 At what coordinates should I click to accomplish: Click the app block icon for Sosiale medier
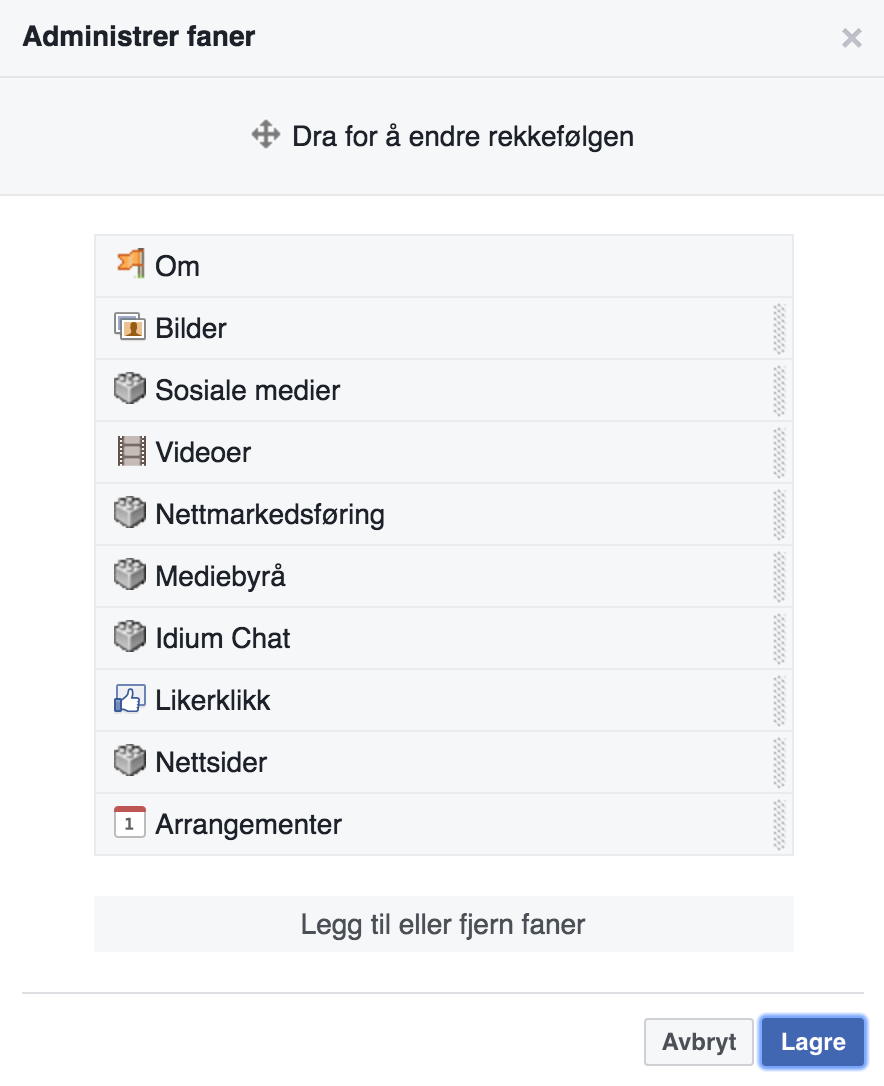pyautogui.click(x=130, y=389)
